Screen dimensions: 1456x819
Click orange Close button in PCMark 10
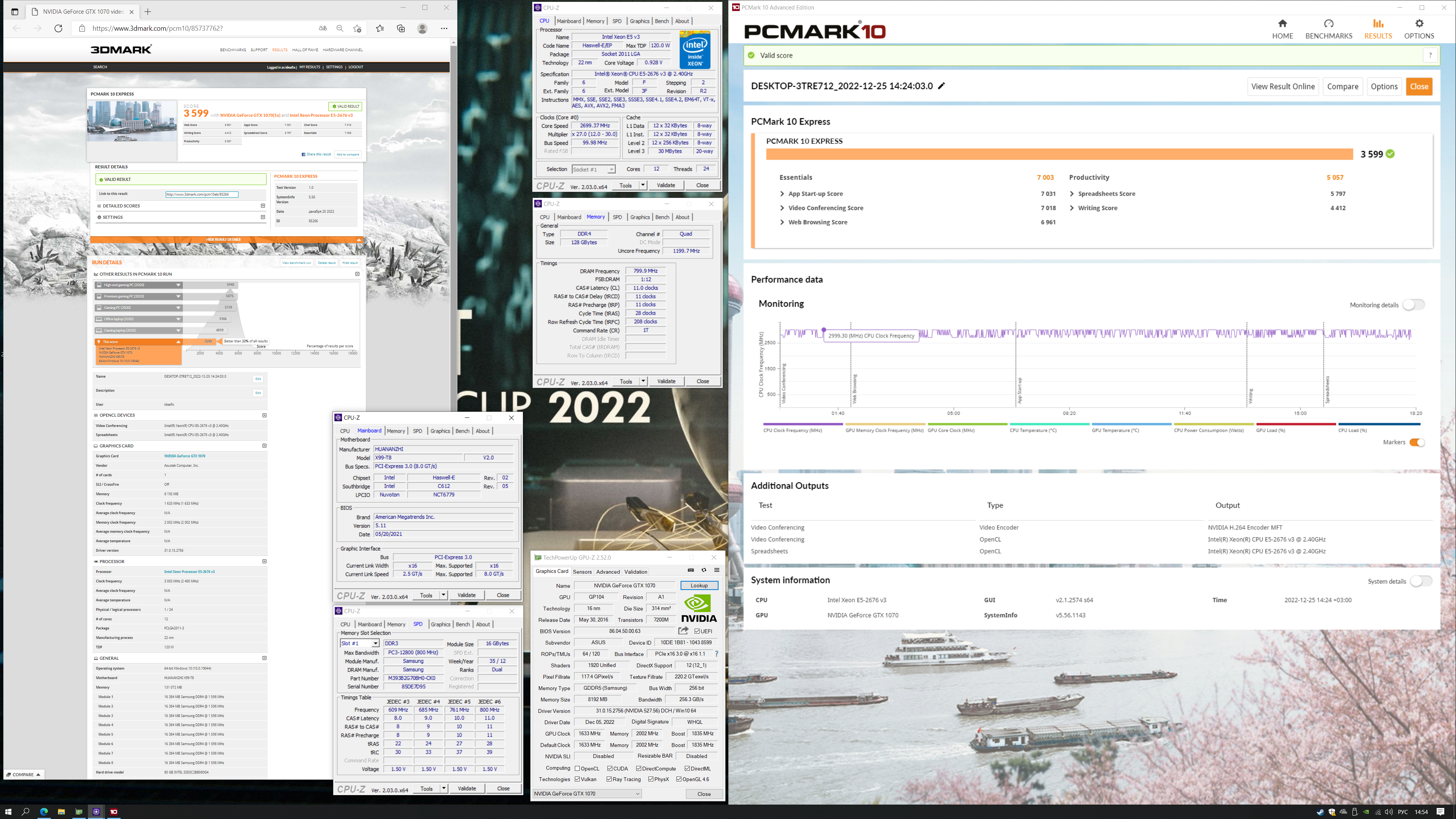[x=1419, y=86]
